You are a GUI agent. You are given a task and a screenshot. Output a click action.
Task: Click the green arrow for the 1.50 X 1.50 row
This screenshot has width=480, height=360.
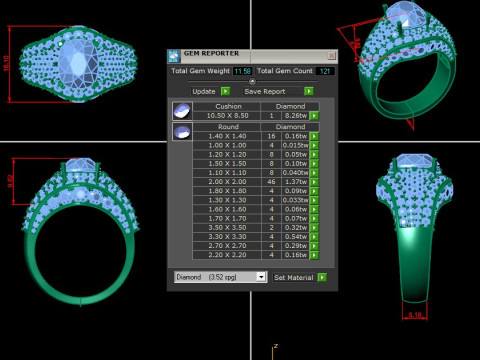point(314,164)
